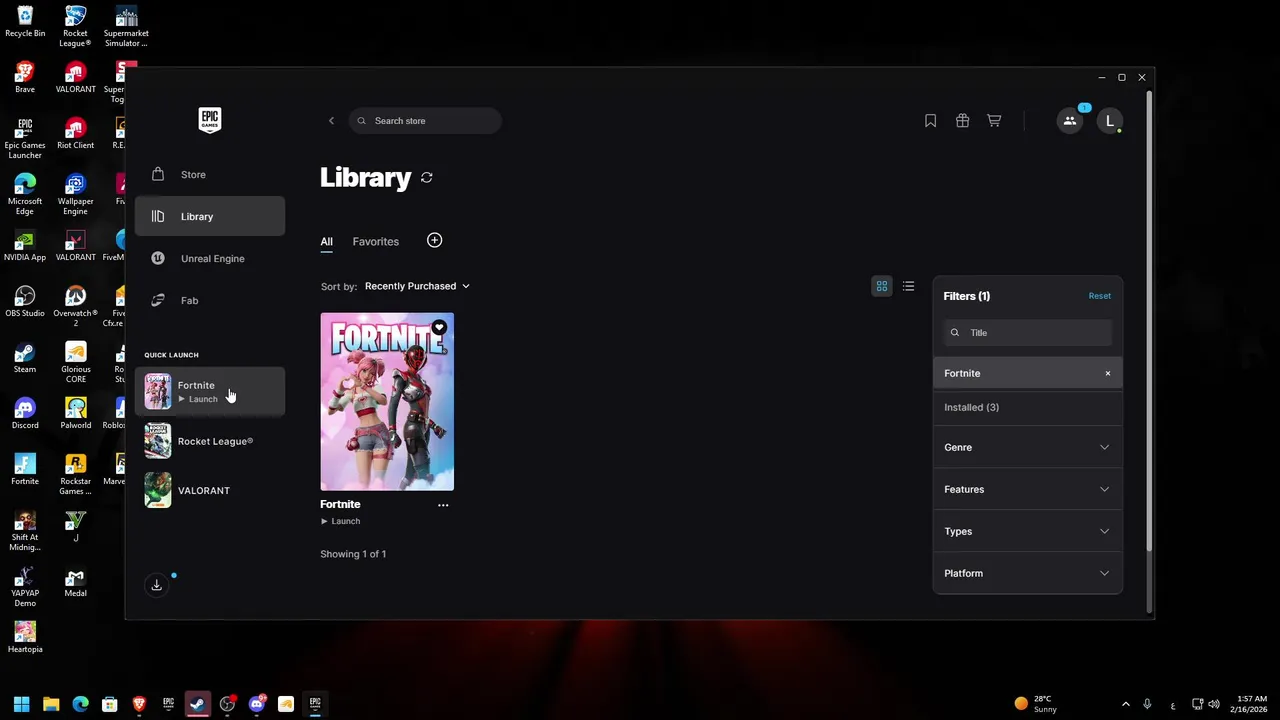Open the Windows Start menu
This screenshot has height=720, width=1280.
point(22,704)
